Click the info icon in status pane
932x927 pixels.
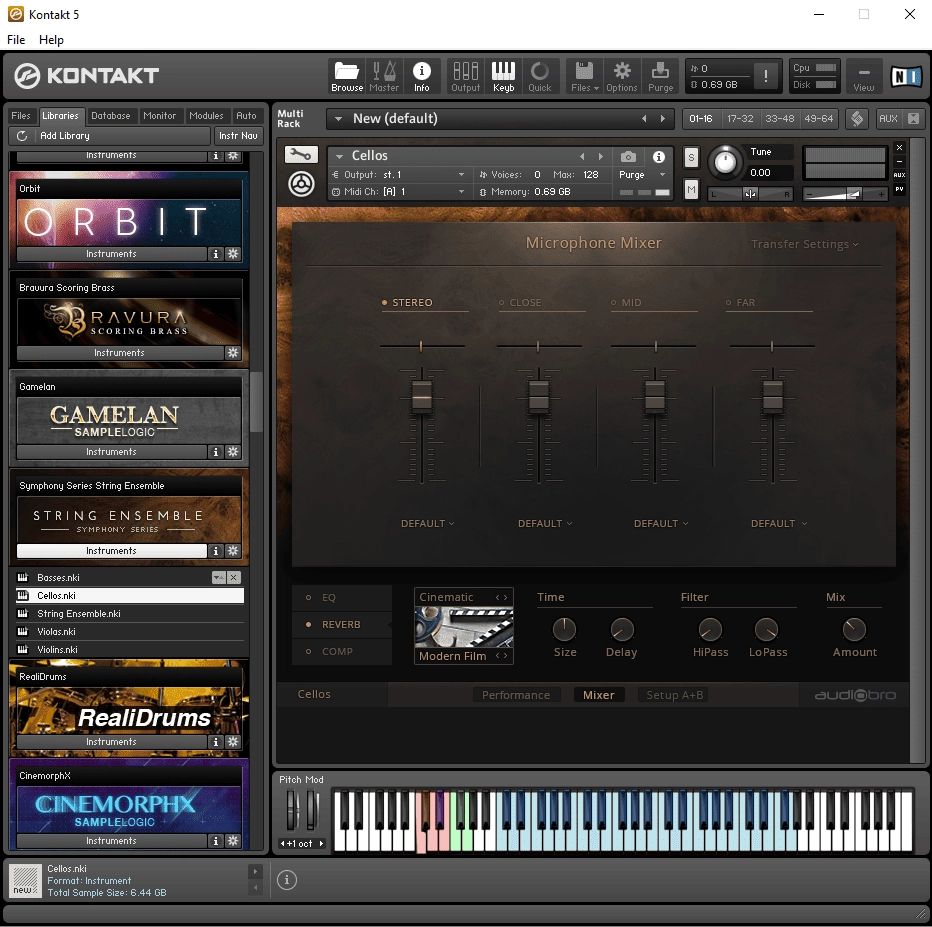pos(286,879)
